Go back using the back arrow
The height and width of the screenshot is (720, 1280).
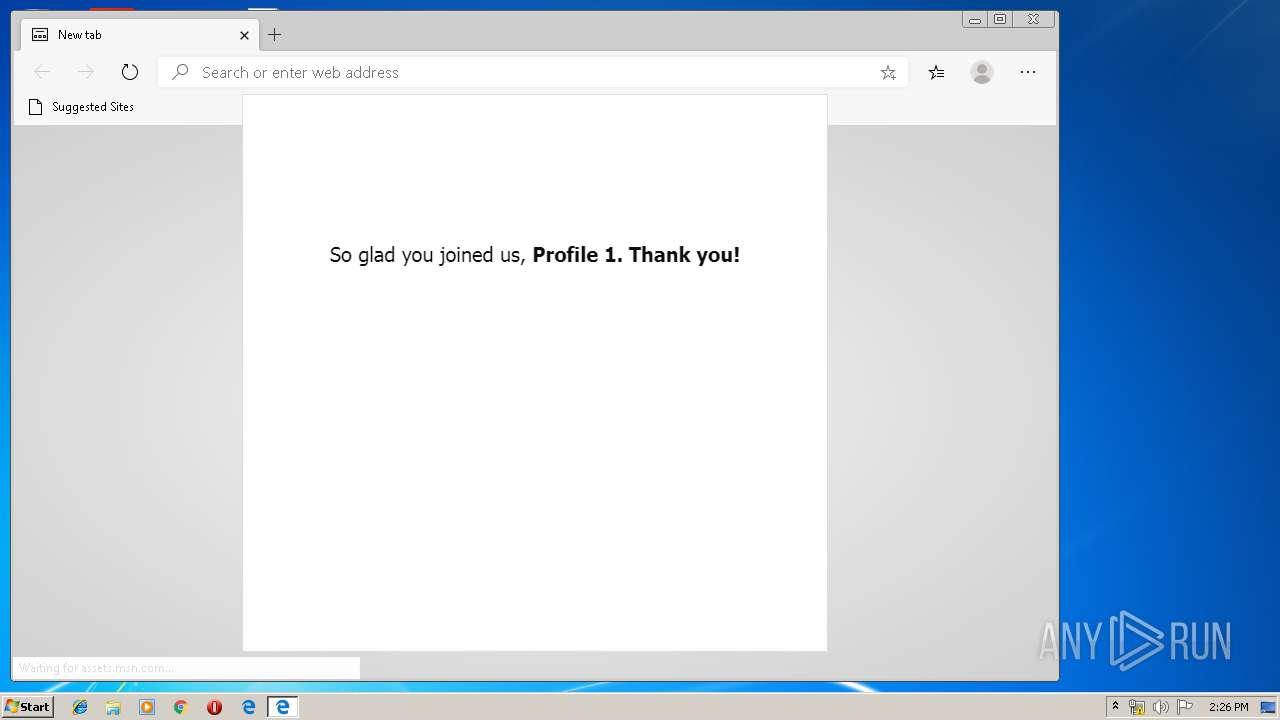pos(42,72)
